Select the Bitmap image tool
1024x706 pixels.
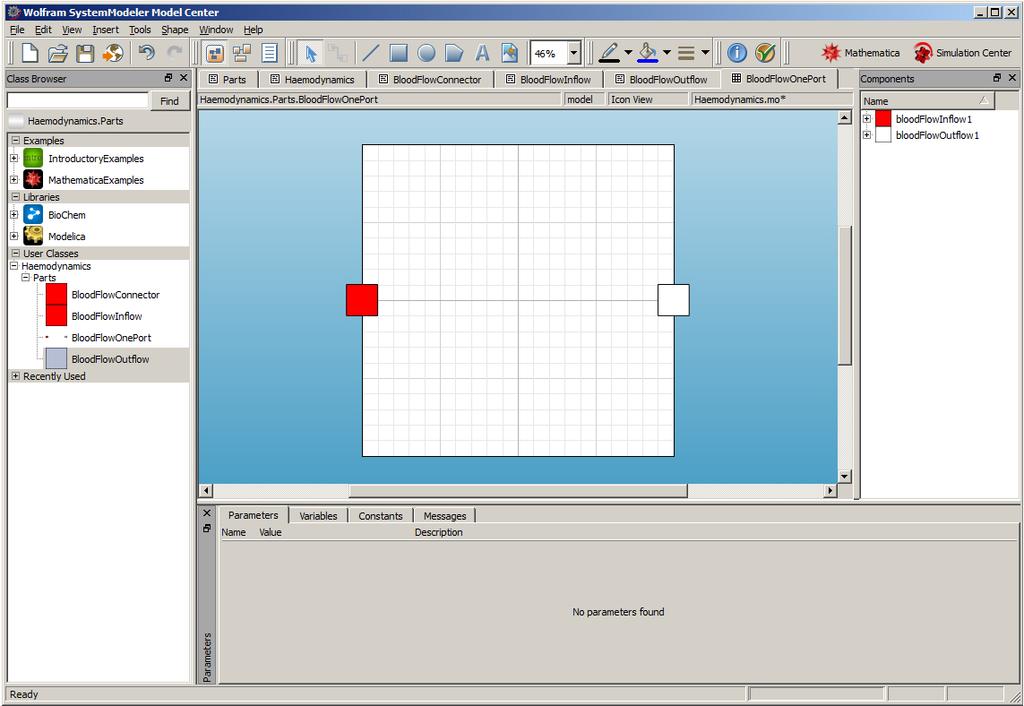pos(509,53)
